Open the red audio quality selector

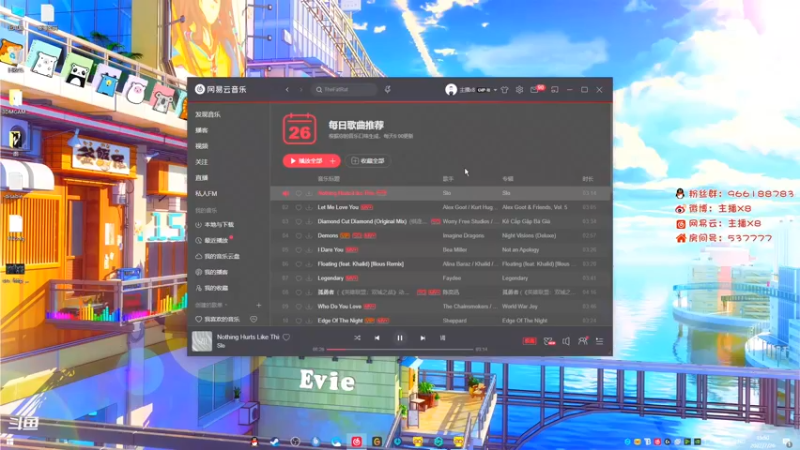pos(530,341)
